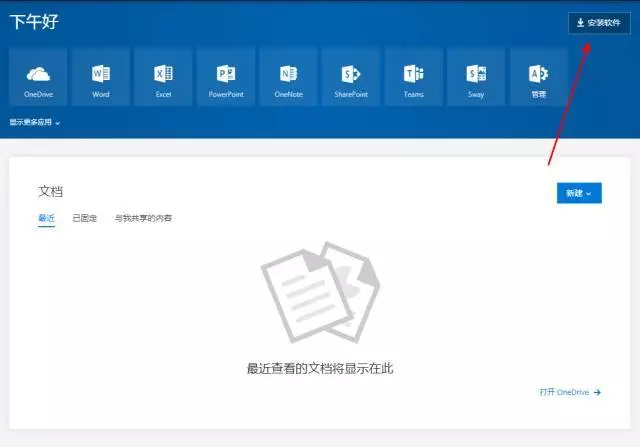
Task: Expand 显示更多应用 to show more apps
Action: pos(35,122)
